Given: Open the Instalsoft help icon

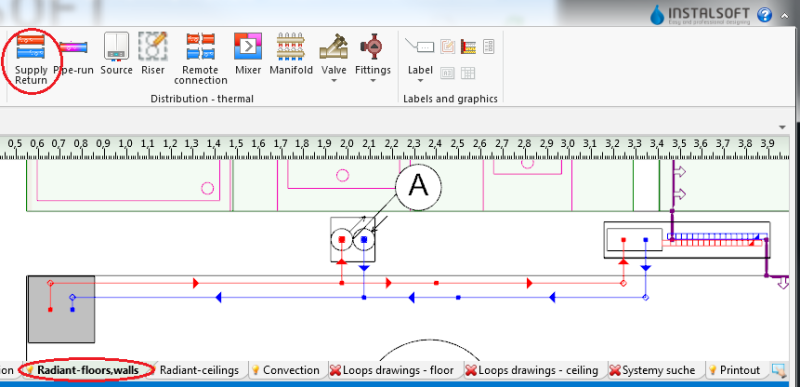Looking at the screenshot, I should pos(764,15).
